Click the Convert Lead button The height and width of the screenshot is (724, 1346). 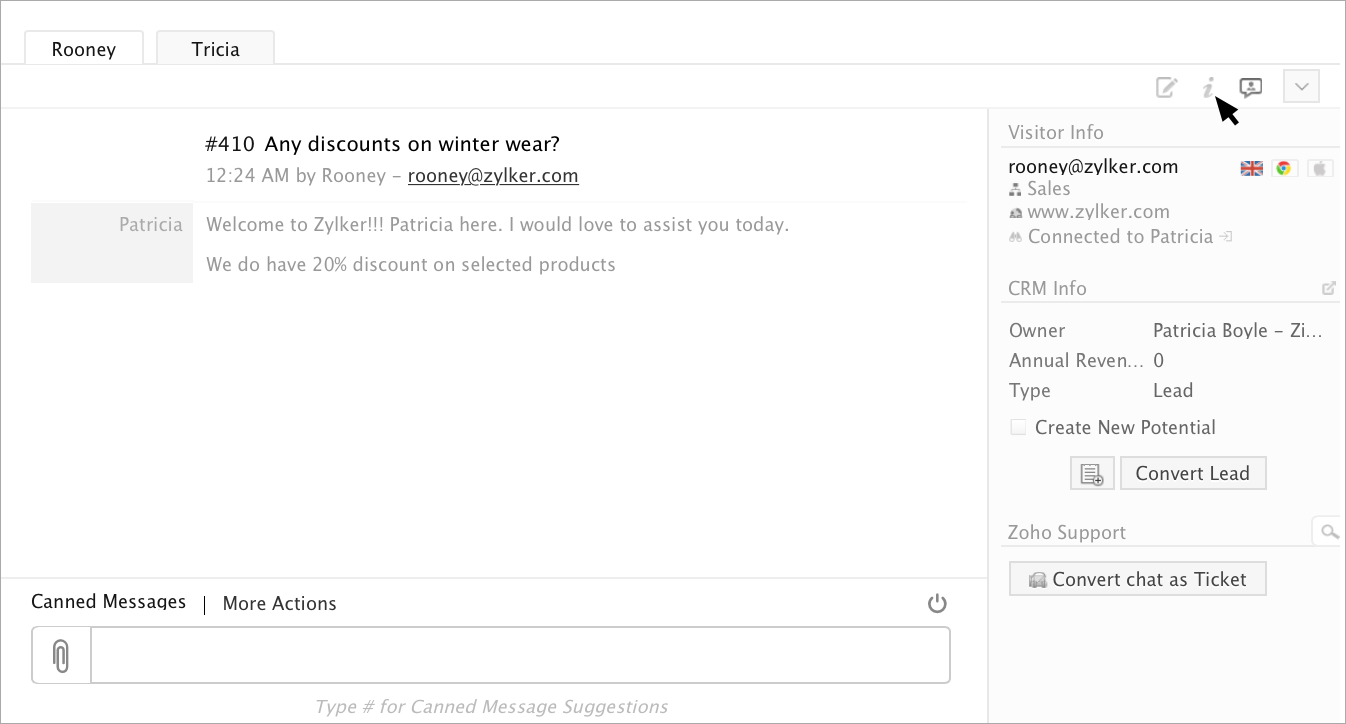coord(1192,474)
